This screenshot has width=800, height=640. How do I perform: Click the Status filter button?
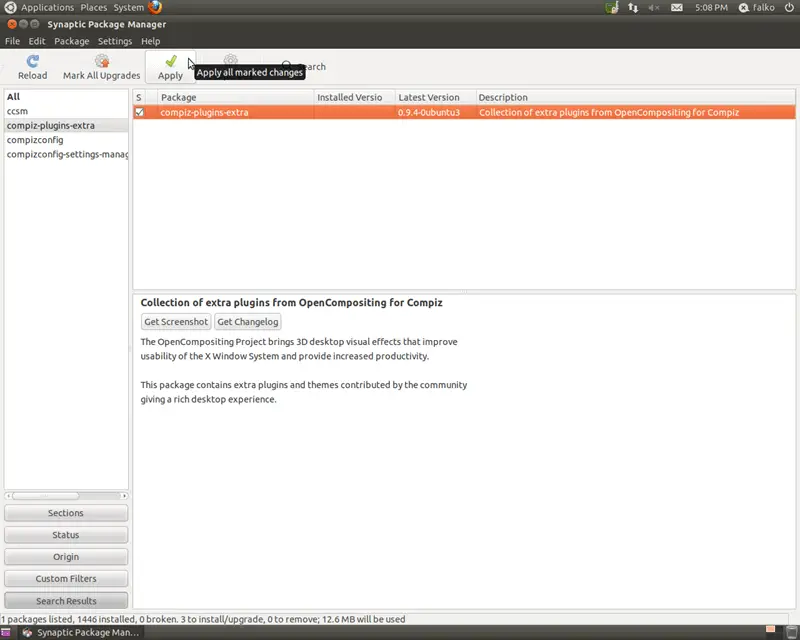(x=66, y=535)
